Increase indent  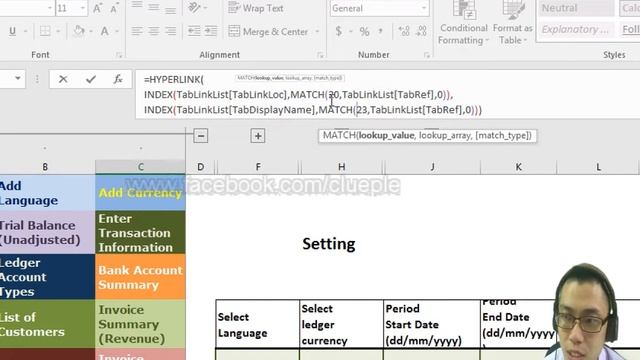[x=211, y=31]
